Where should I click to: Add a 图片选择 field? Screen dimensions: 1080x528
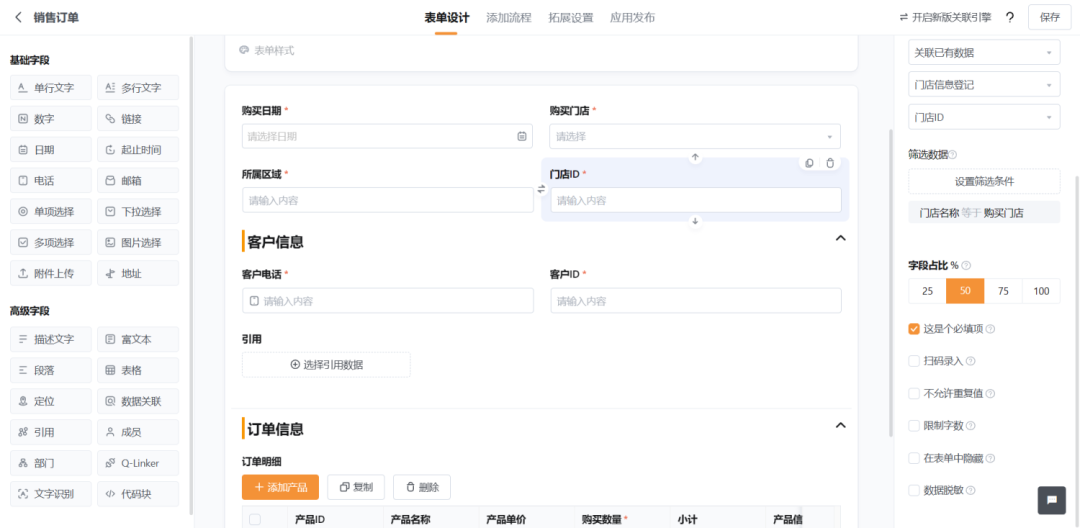[138, 242]
